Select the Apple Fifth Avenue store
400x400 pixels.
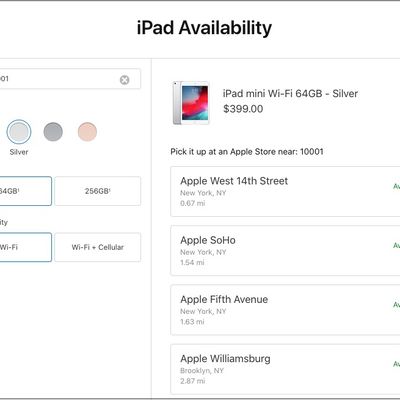285,310
